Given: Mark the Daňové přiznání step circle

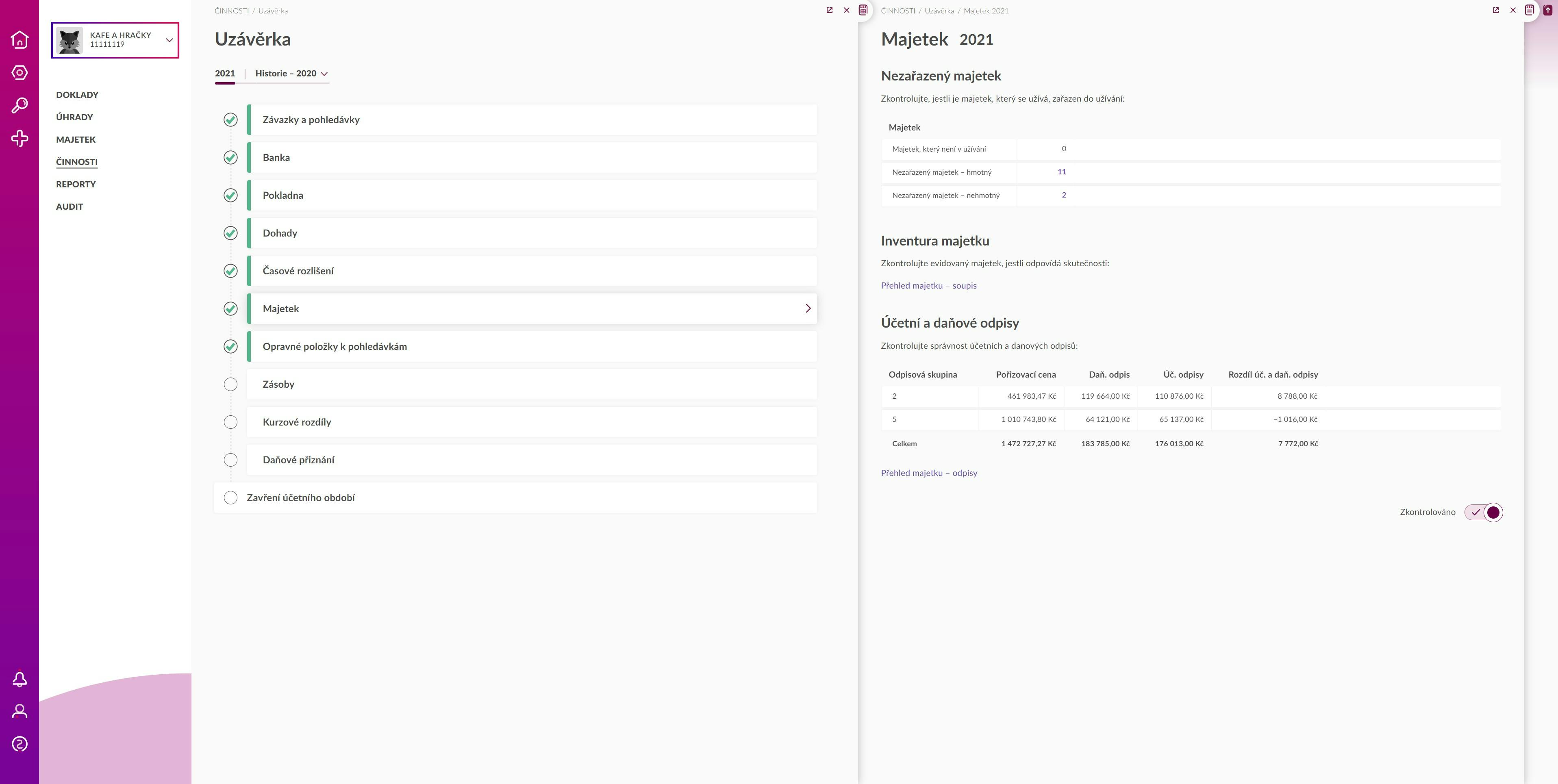Looking at the screenshot, I should [230, 460].
